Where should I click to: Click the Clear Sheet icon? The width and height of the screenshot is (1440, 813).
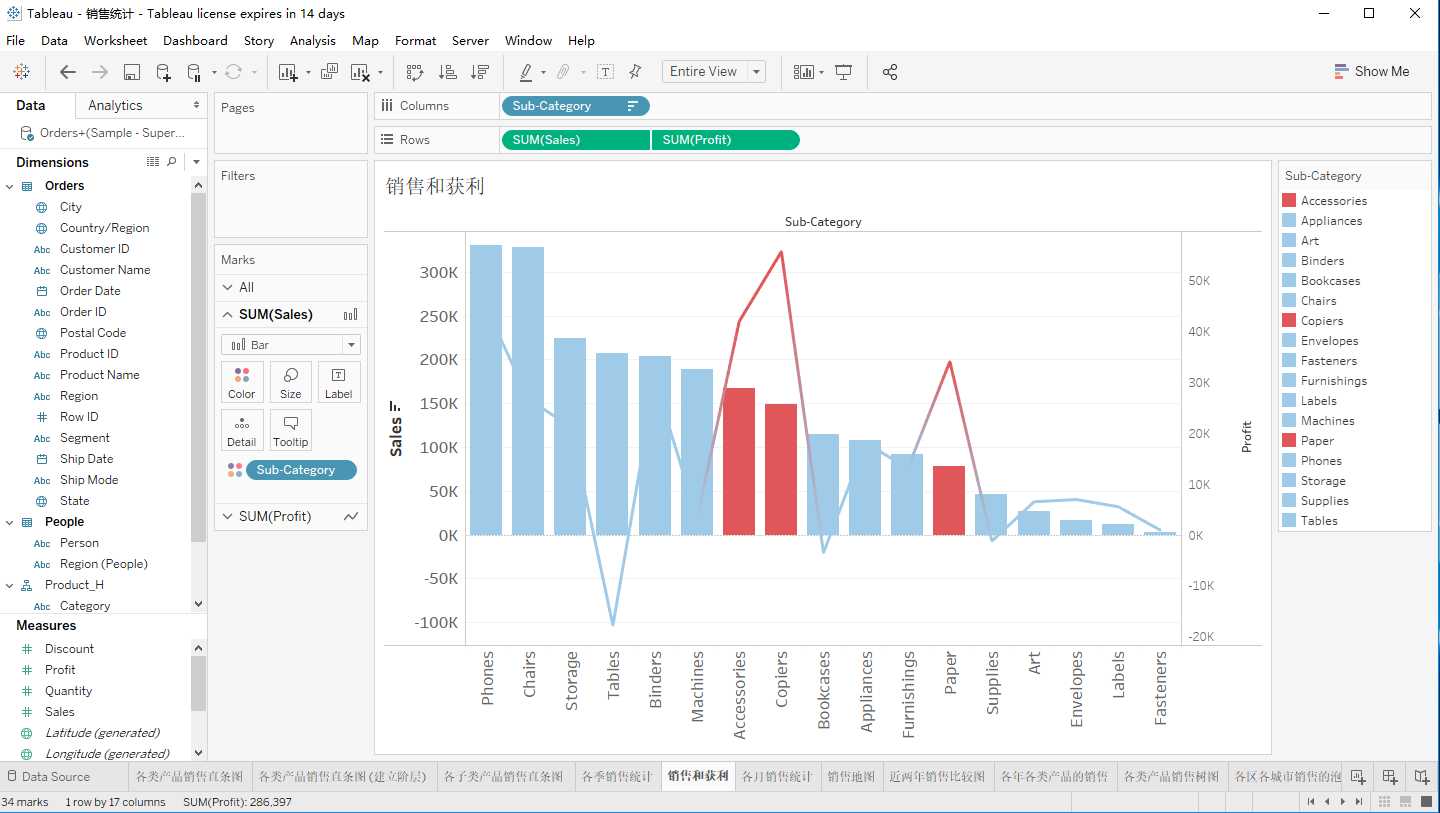pyautogui.click(x=360, y=72)
